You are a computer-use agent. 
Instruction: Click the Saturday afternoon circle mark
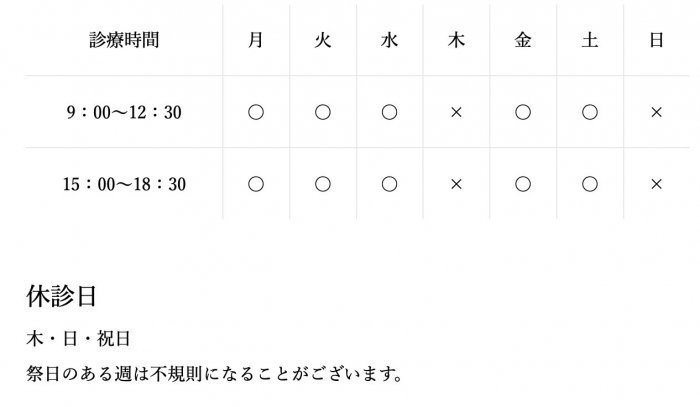[590, 184]
